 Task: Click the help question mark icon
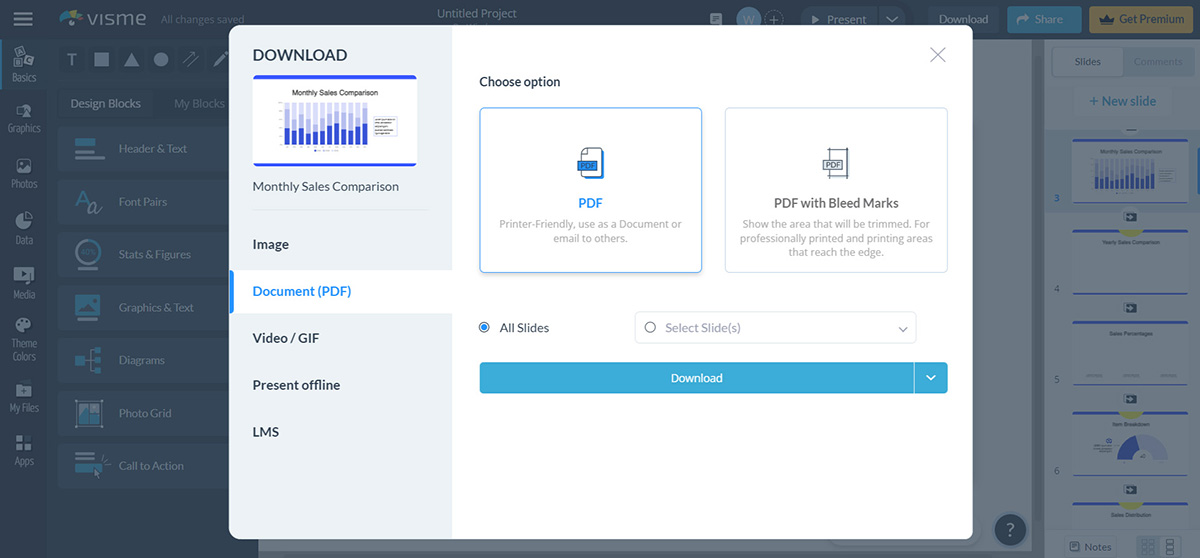[x=1010, y=530]
